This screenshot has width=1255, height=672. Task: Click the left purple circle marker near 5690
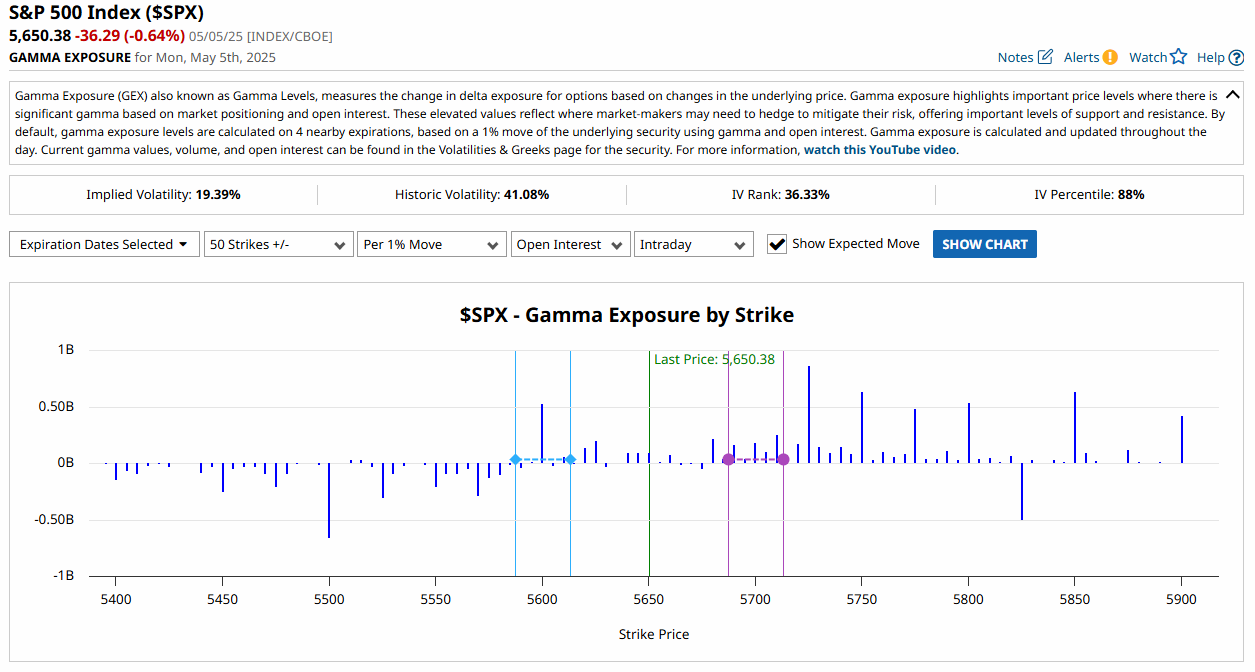[728, 459]
